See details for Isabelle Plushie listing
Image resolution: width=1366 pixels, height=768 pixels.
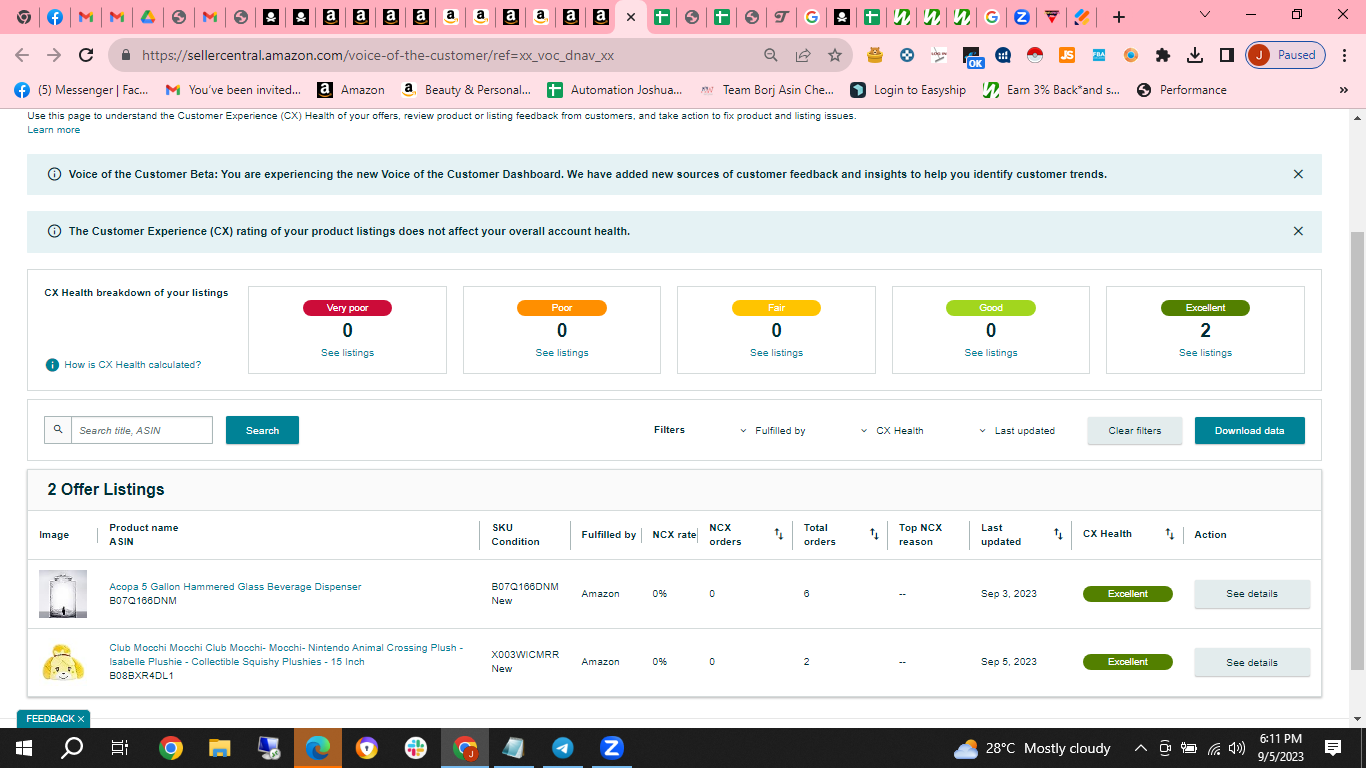pos(1252,662)
